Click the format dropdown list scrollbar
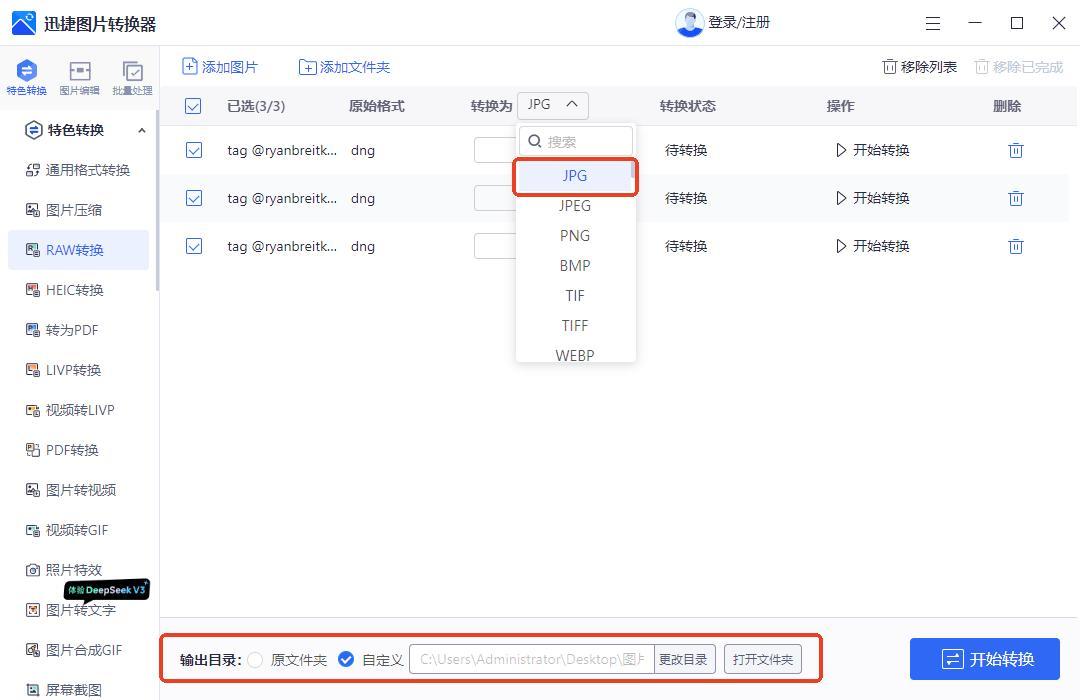 click(x=632, y=175)
